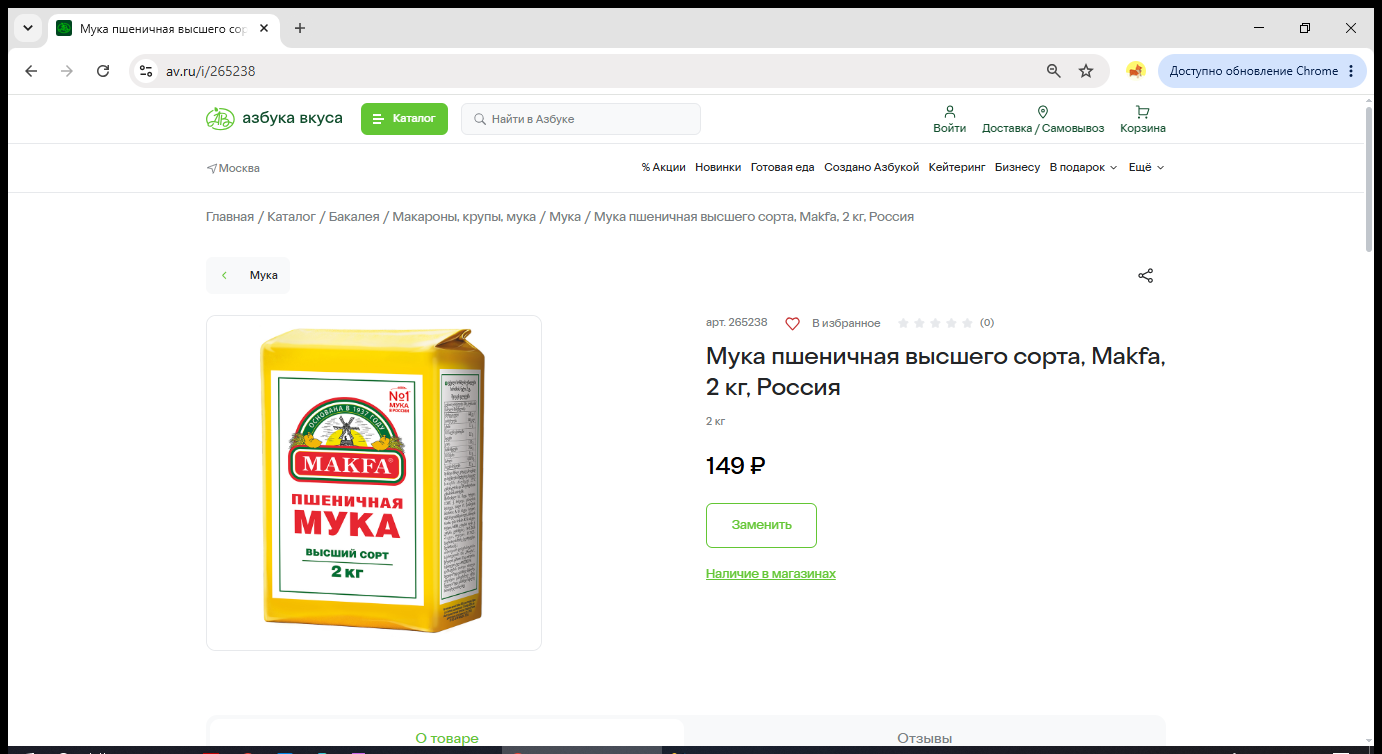Screen dimensions: 1382x754
Task: Click the арт. 265238 article number
Action: [x=737, y=323]
